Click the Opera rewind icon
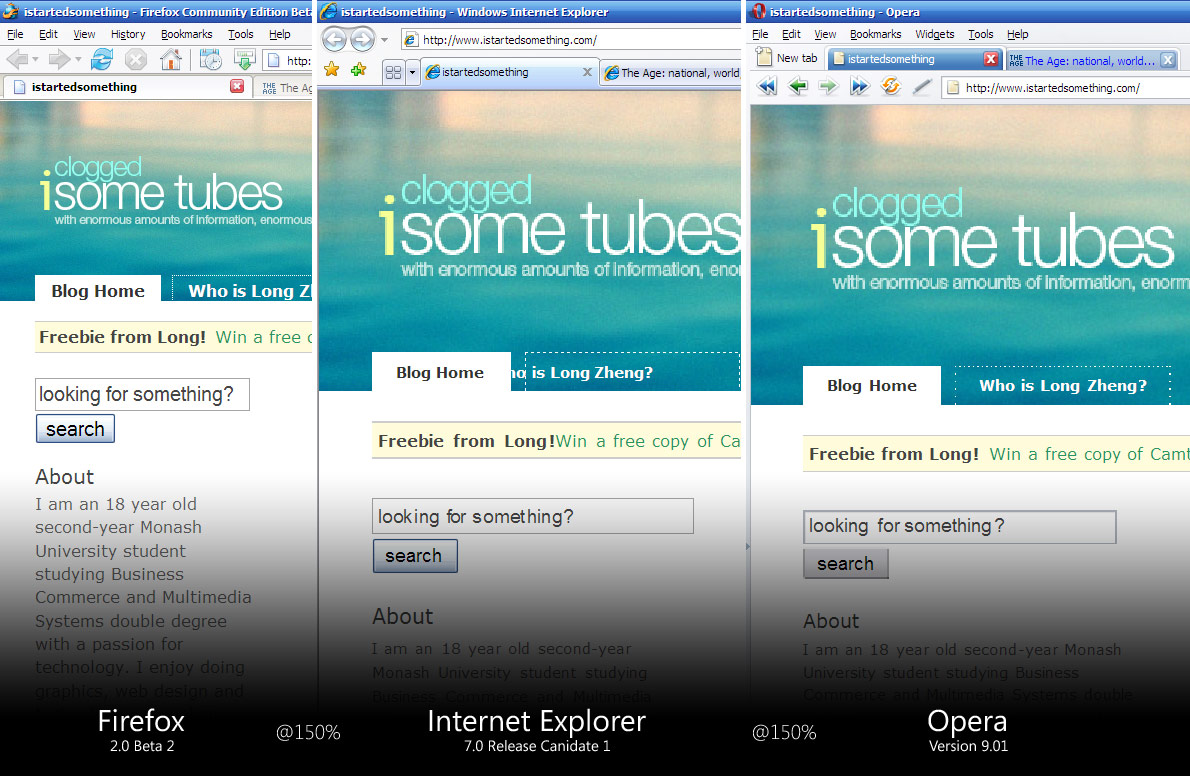The width and height of the screenshot is (1190, 776). click(767, 87)
